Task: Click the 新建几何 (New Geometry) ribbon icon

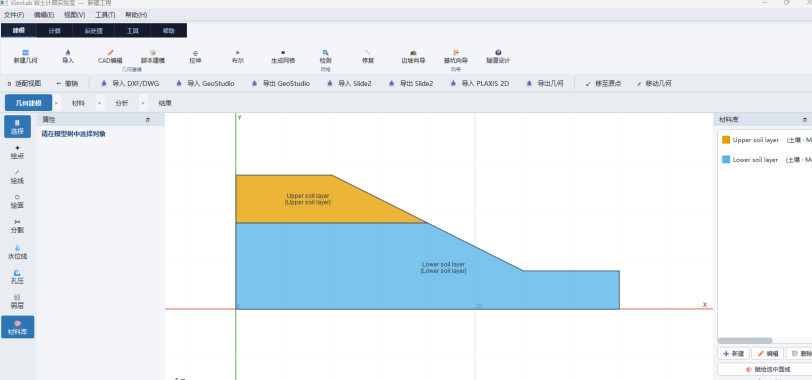Action: tap(25, 56)
